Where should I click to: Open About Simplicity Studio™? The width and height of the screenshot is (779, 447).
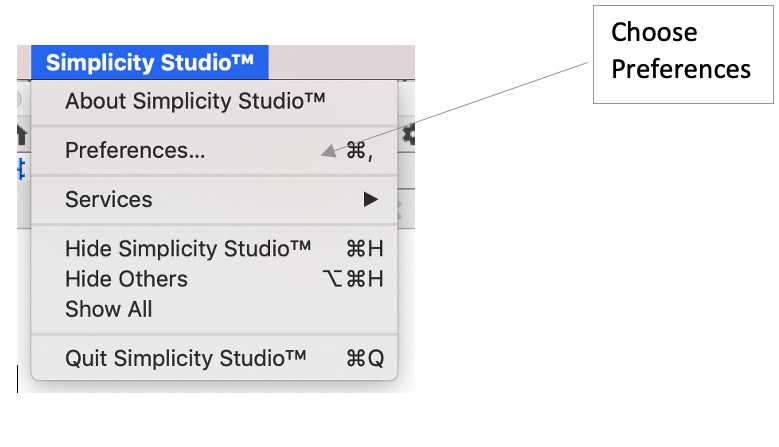(195, 101)
